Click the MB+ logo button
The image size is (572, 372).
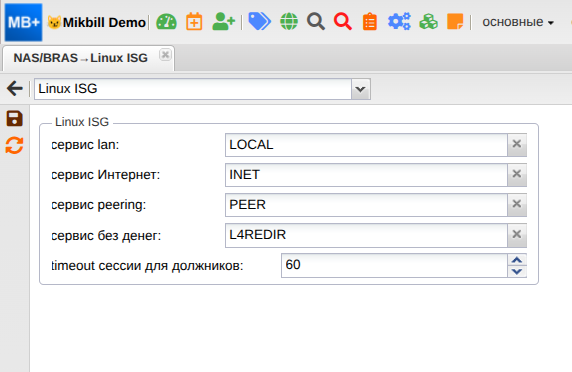click(23, 22)
